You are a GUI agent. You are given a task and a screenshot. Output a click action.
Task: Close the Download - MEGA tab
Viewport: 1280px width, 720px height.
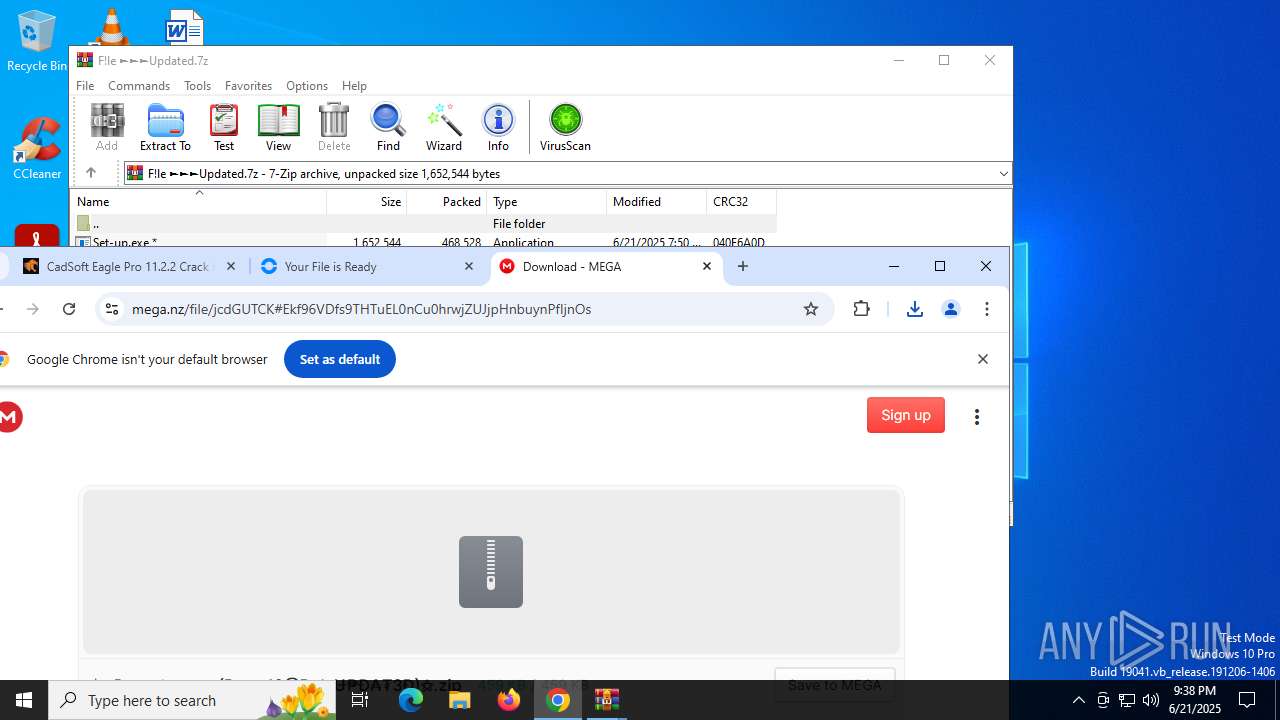pyautogui.click(x=707, y=266)
